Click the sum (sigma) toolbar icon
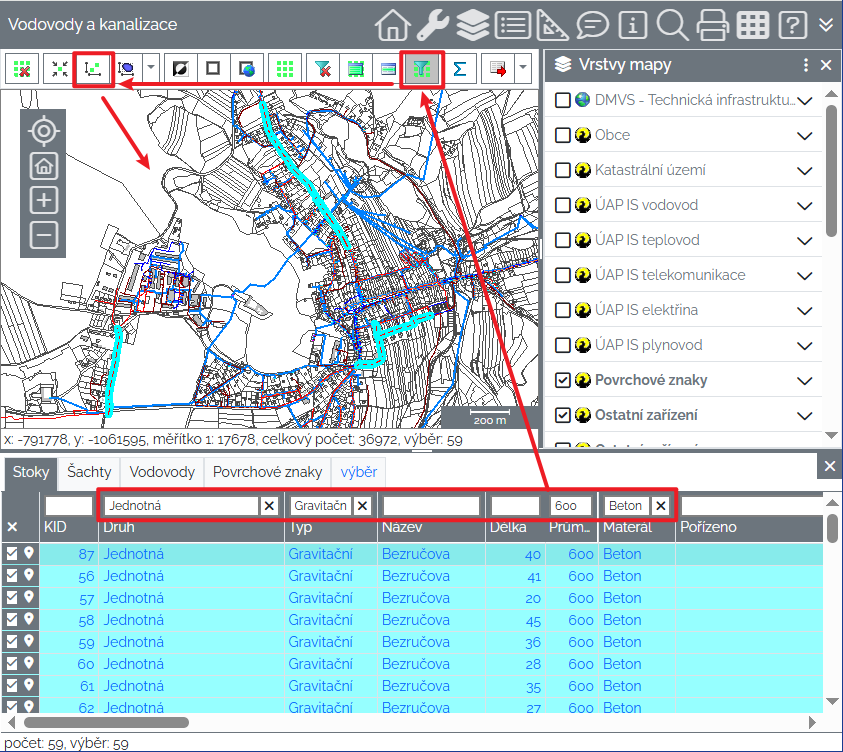The height and width of the screenshot is (752, 843). (459, 69)
